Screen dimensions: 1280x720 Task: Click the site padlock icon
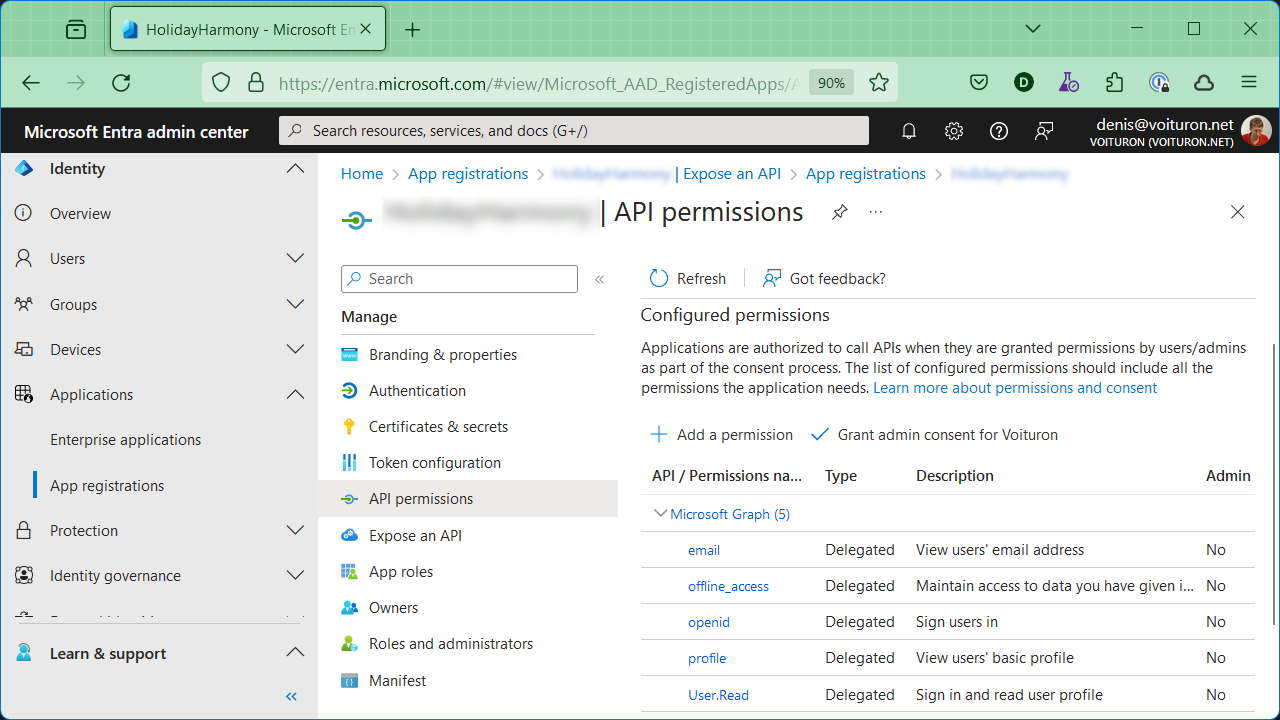tap(256, 83)
